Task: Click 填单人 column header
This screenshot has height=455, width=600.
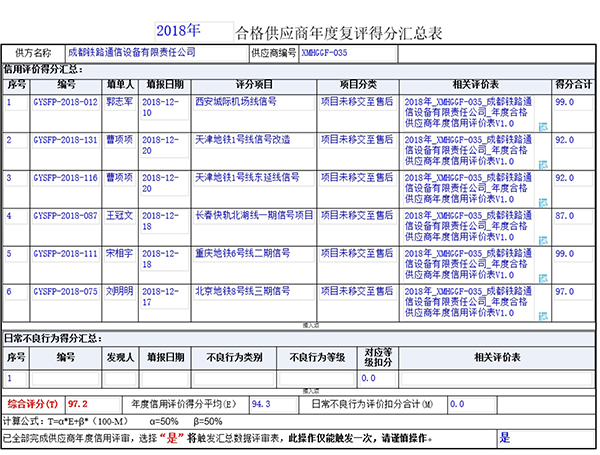Action: pos(120,85)
